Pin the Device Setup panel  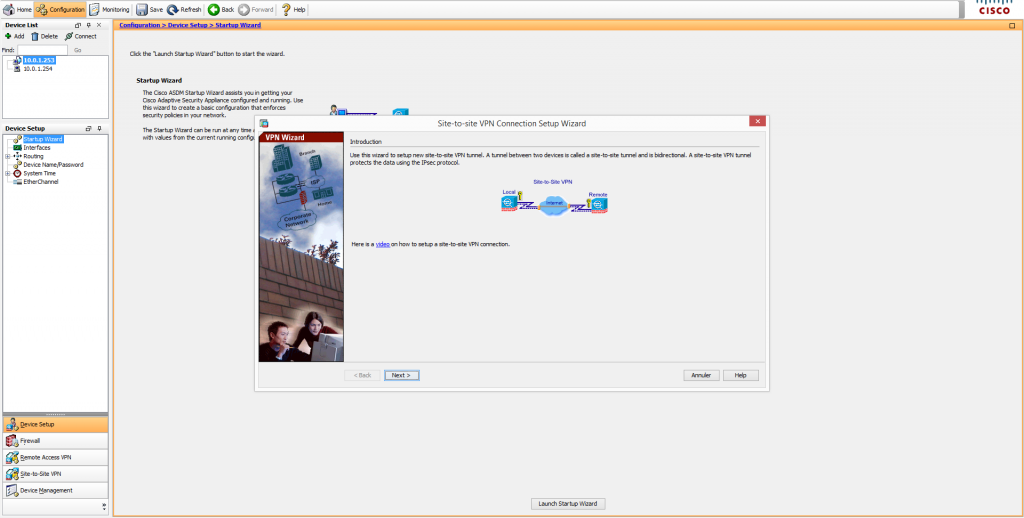[99, 129]
